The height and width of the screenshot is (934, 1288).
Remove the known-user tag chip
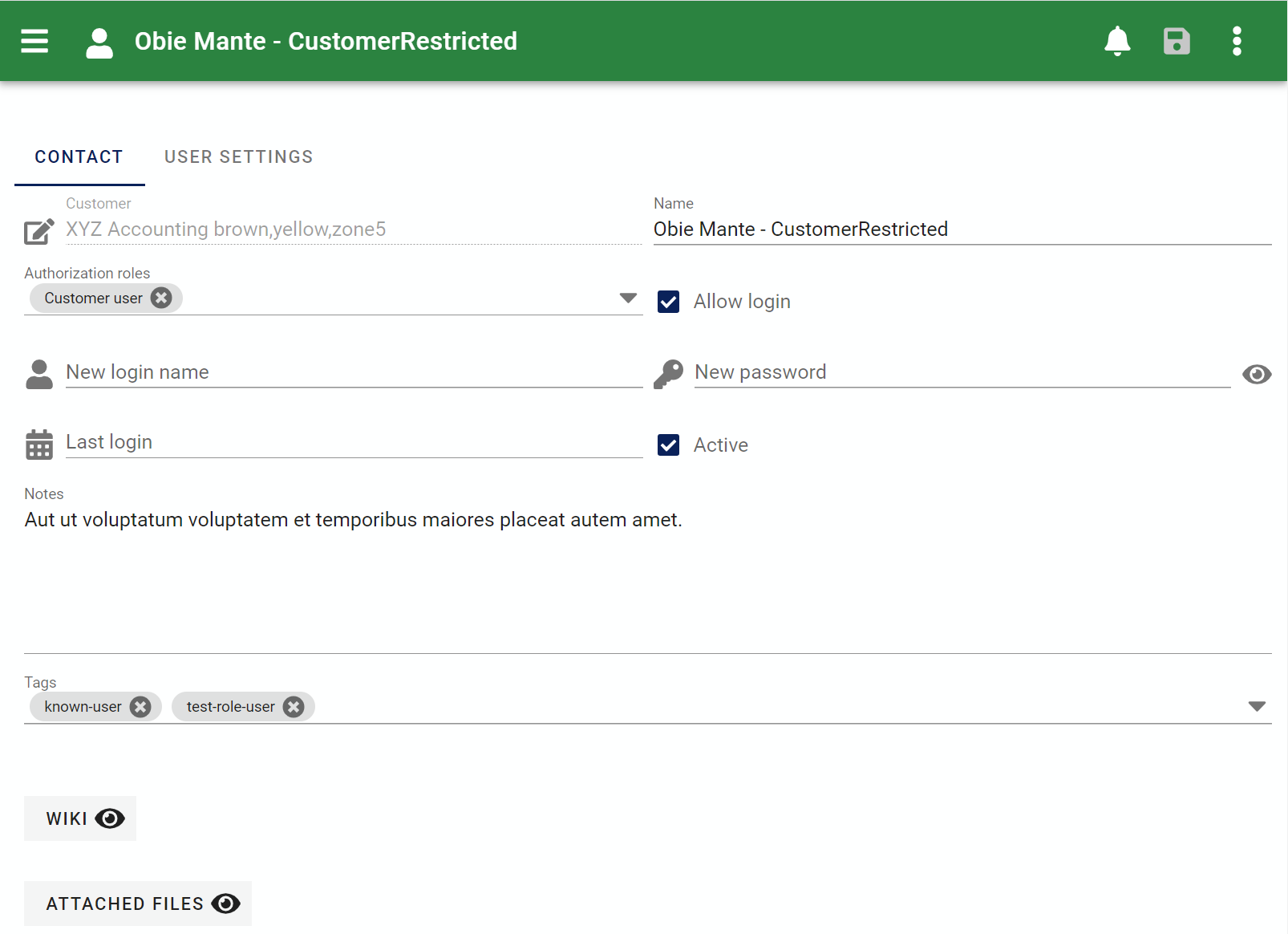click(x=140, y=706)
